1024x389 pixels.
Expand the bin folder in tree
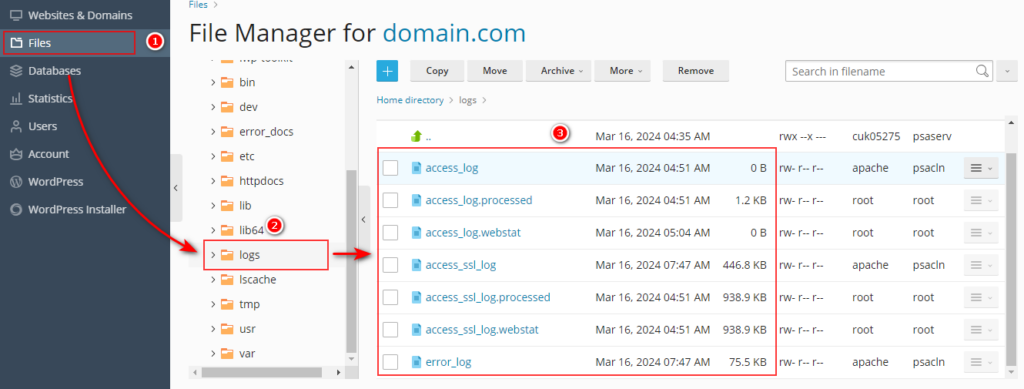213,82
